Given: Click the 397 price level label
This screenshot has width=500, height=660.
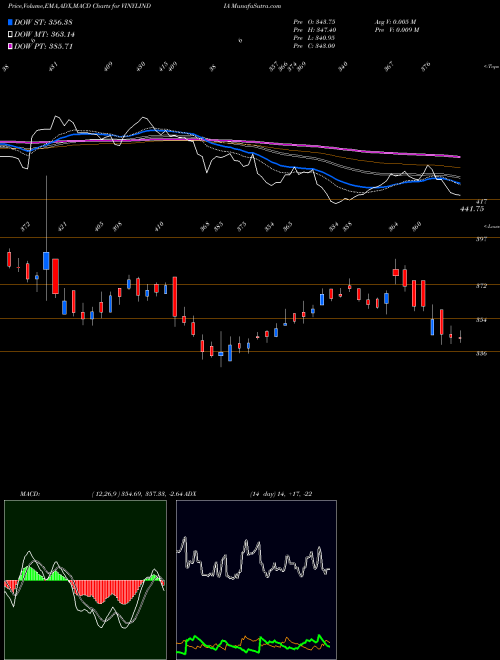Looking at the screenshot, I should (481, 239).
